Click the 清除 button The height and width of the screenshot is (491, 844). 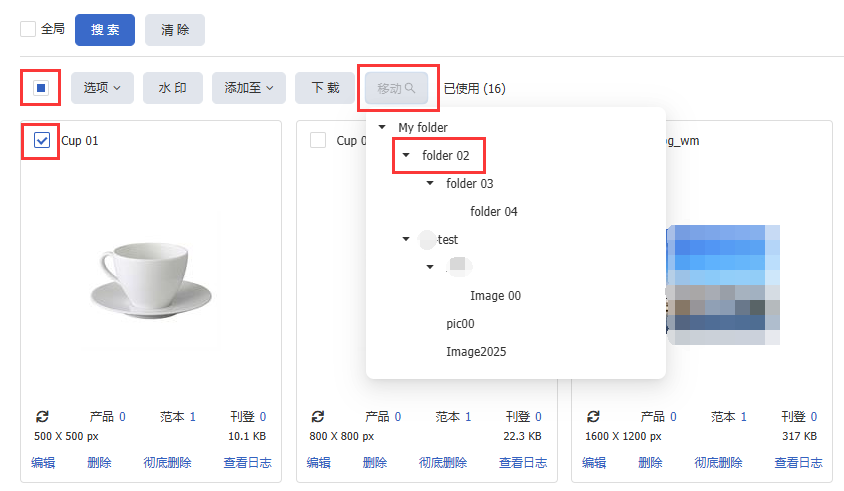tap(175, 30)
